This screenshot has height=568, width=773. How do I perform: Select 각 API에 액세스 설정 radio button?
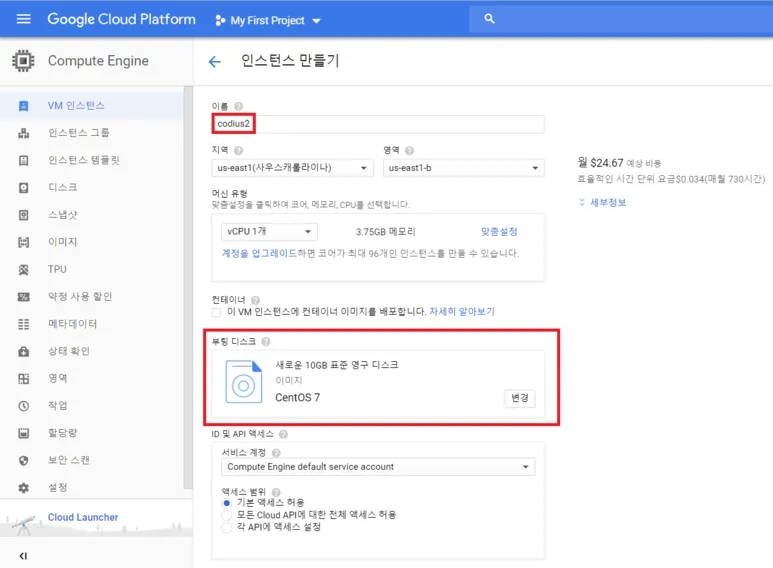click(x=226, y=528)
